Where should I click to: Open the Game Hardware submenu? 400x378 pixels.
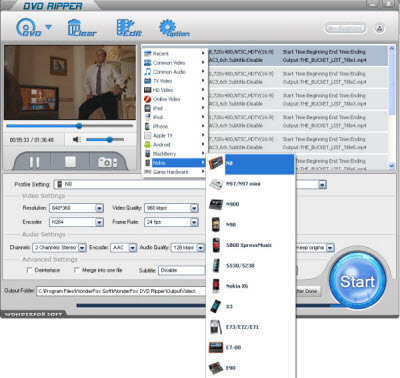(x=174, y=172)
